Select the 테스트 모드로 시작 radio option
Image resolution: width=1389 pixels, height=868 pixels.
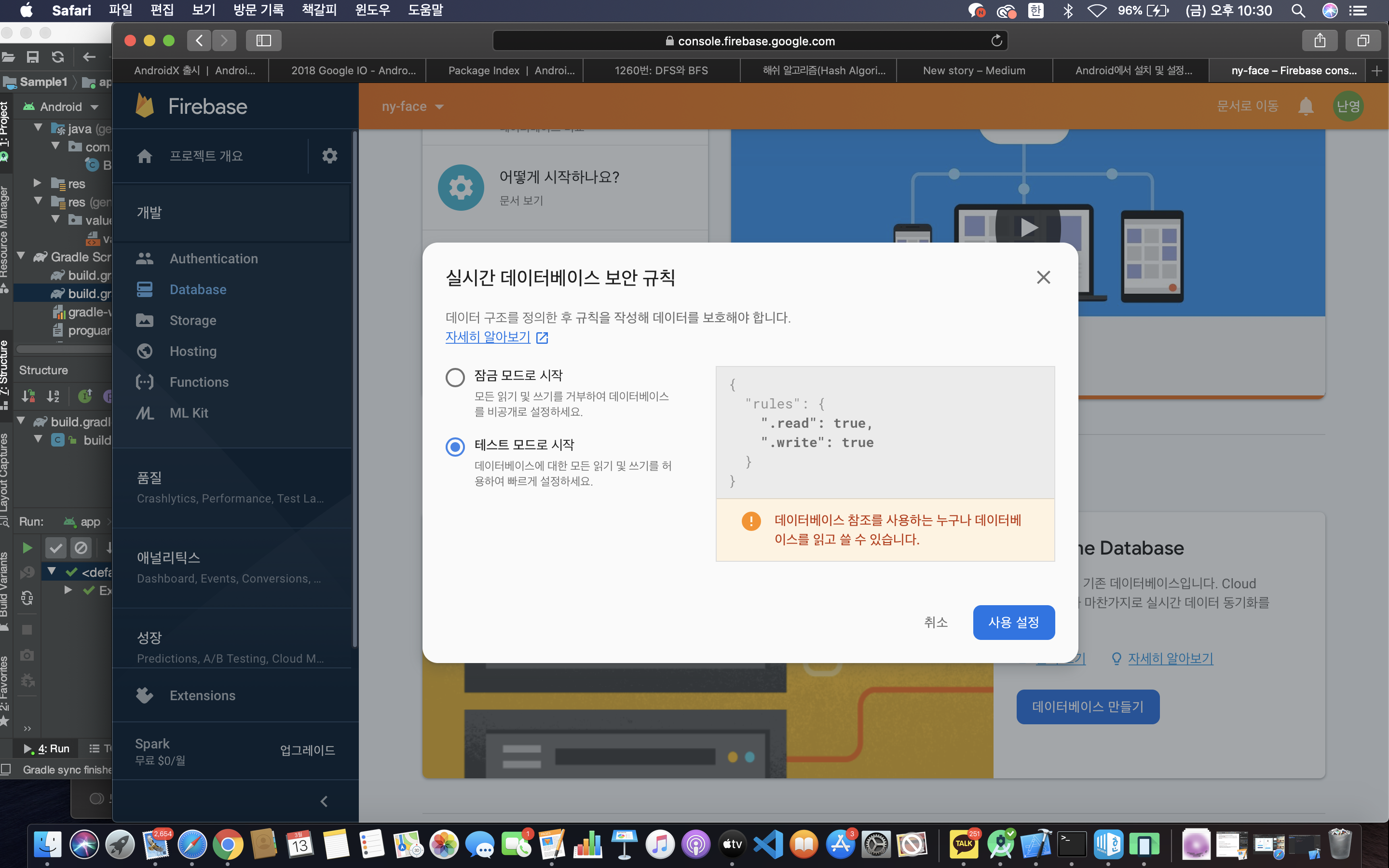pyautogui.click(x=455, y=447)
